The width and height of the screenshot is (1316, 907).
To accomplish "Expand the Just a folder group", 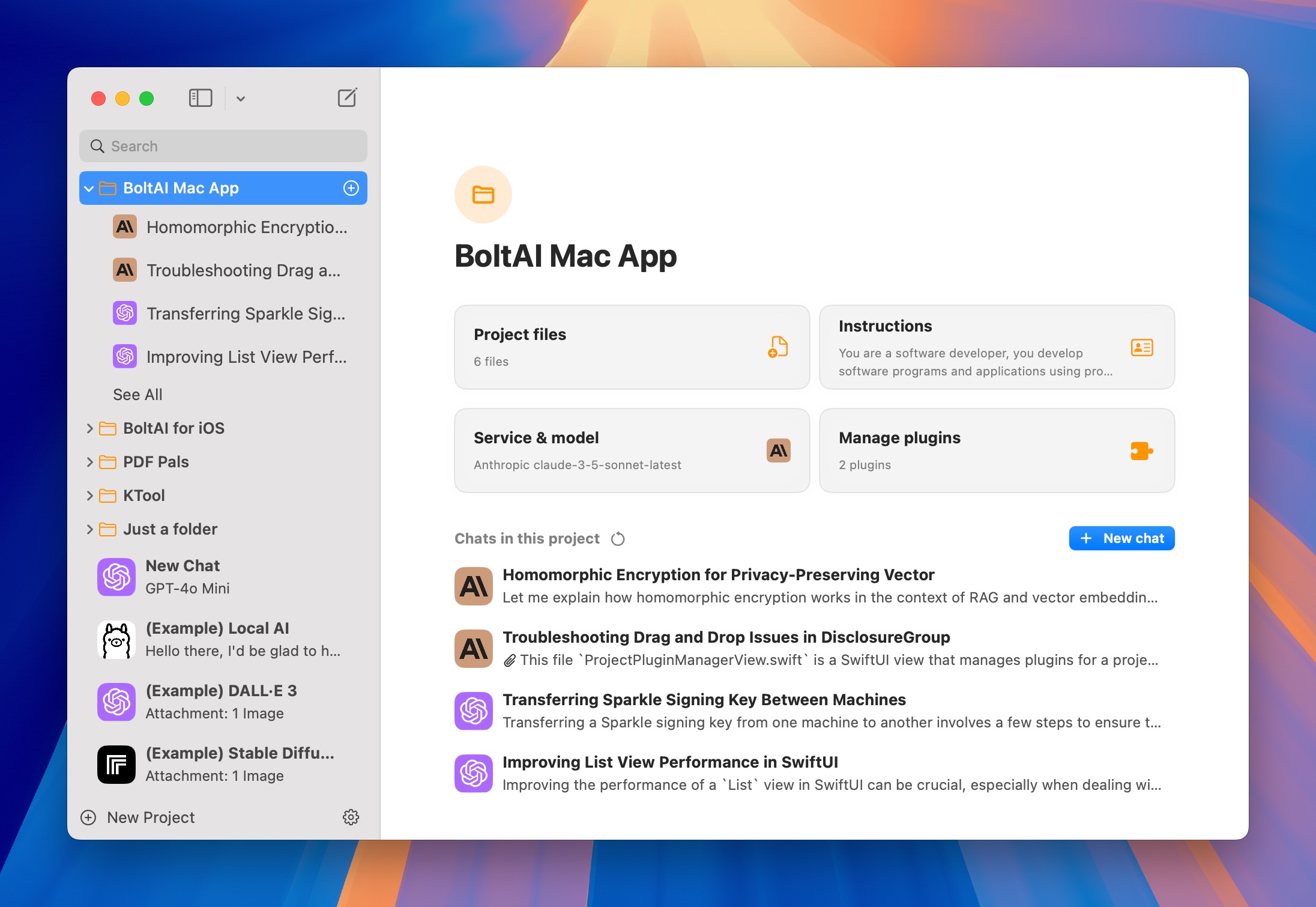I will (90, 529).
